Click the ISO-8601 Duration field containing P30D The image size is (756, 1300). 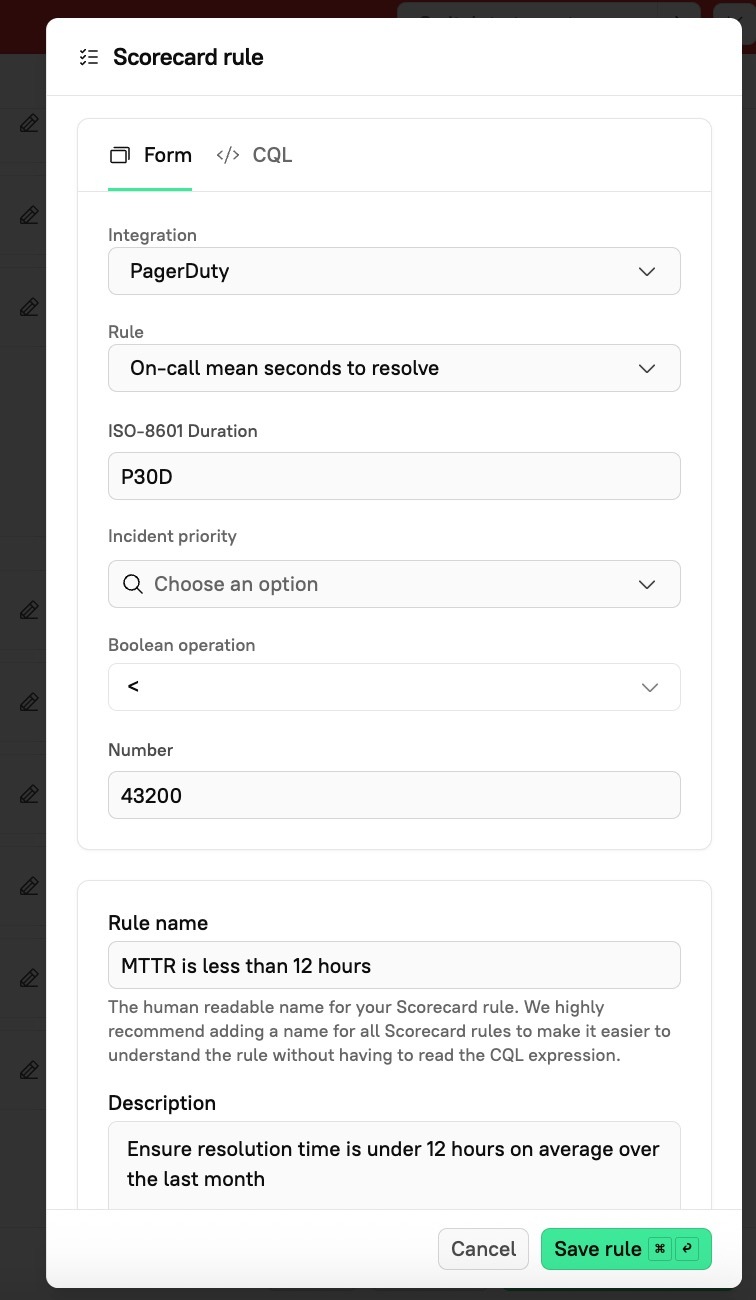point(394,476)
